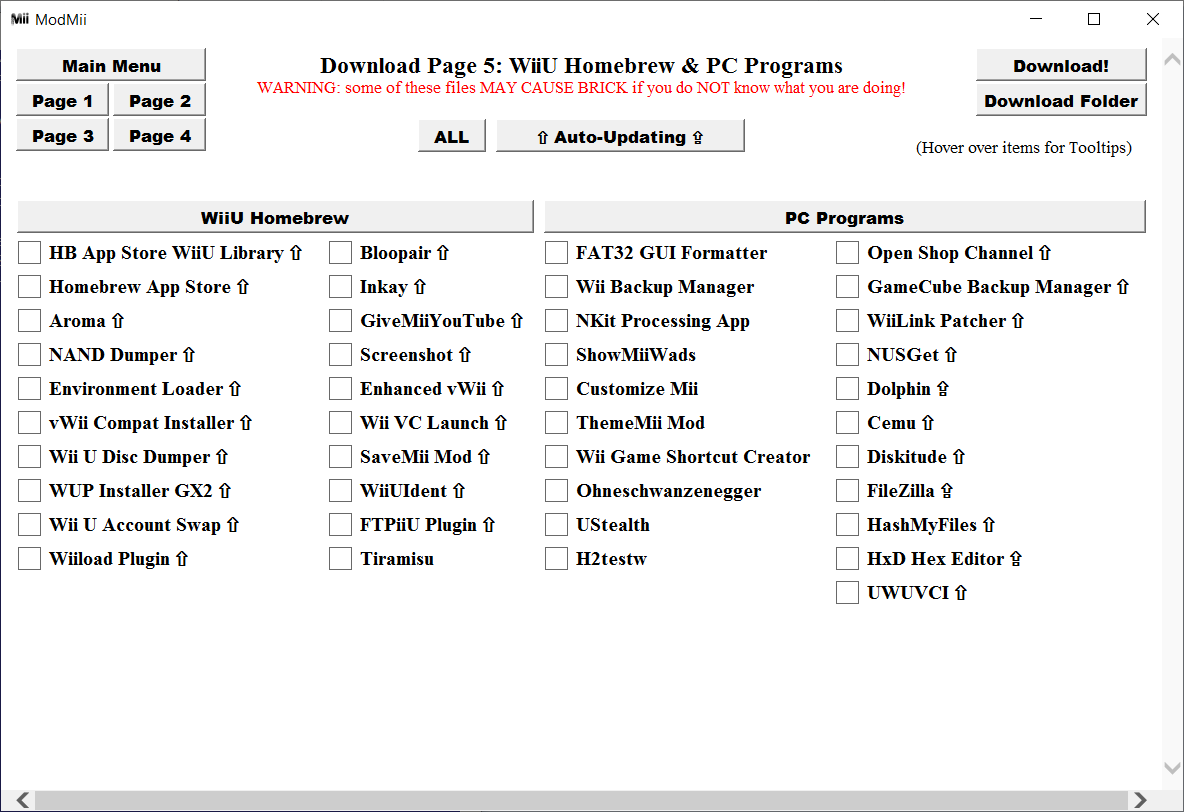Tick the Screenshot plugin checkbox
This screenshot has width=1184, height=812.
tap(341, 355)
